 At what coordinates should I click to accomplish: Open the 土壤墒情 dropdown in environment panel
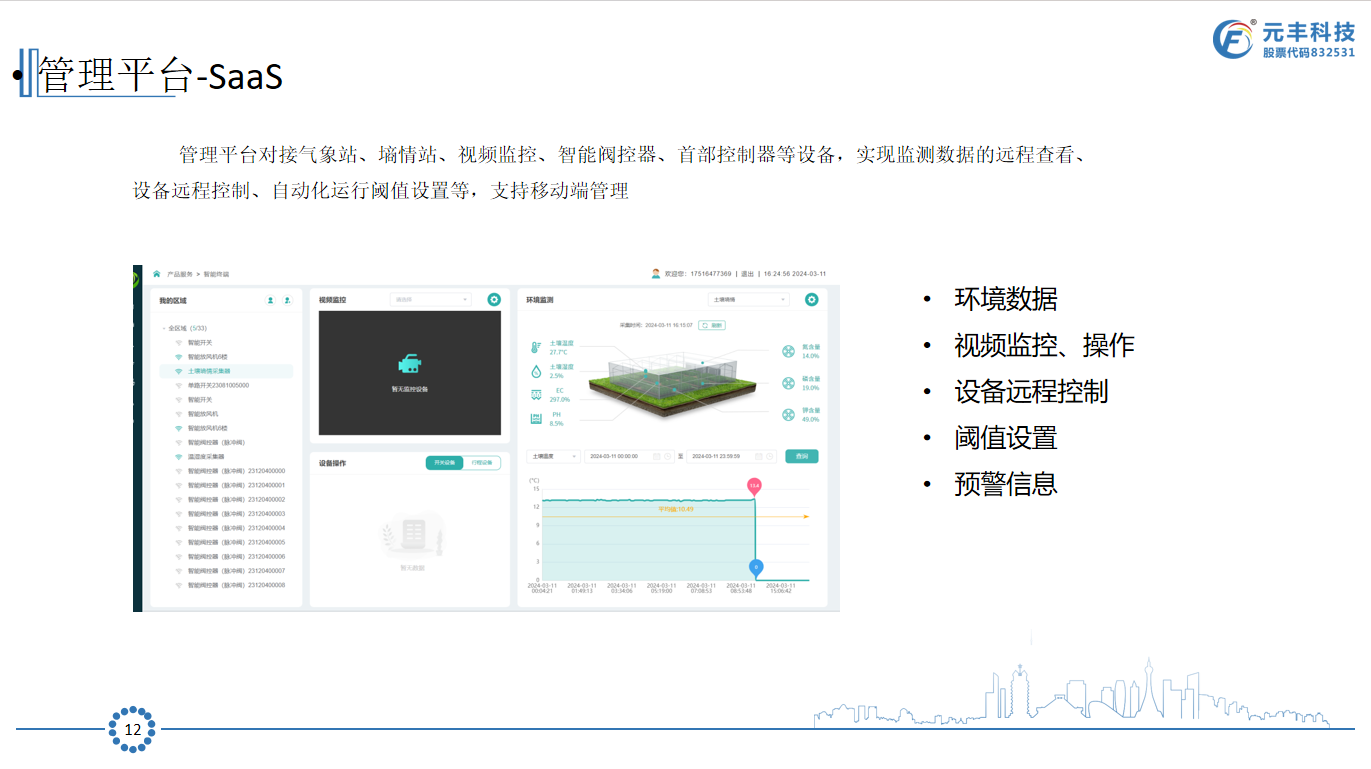tap(748, 299)
